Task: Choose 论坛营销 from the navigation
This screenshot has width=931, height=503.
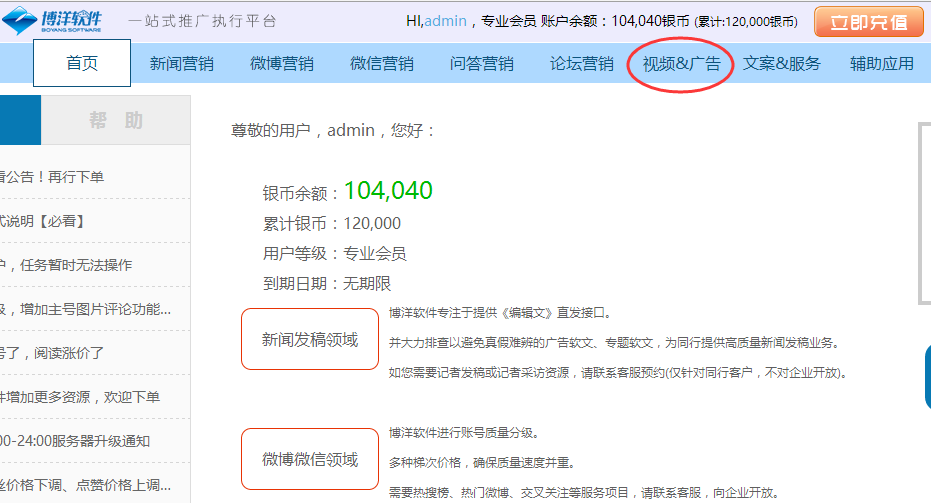Action: [x=581, y=64]
